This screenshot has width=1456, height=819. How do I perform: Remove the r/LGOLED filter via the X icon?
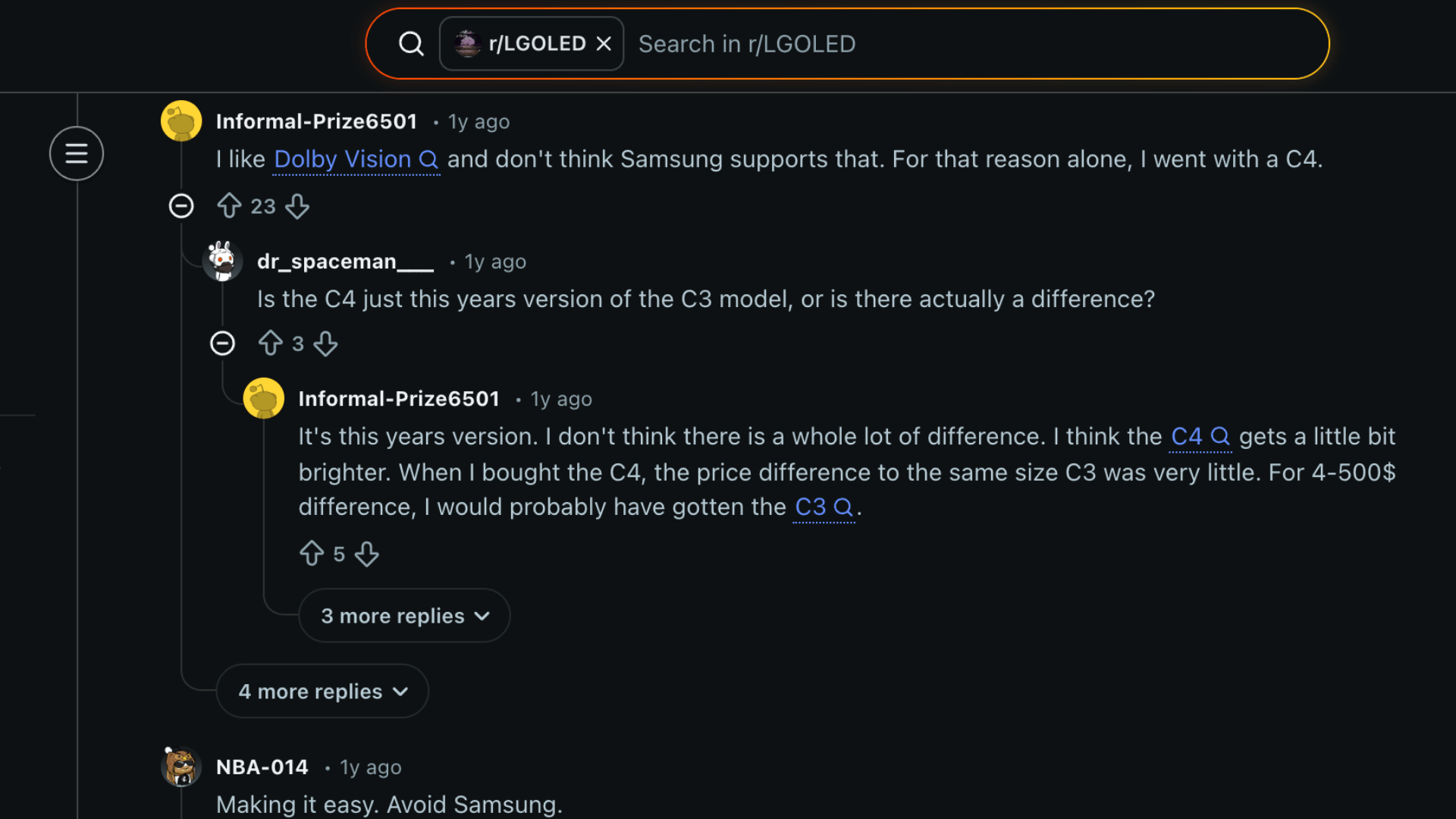603,43
